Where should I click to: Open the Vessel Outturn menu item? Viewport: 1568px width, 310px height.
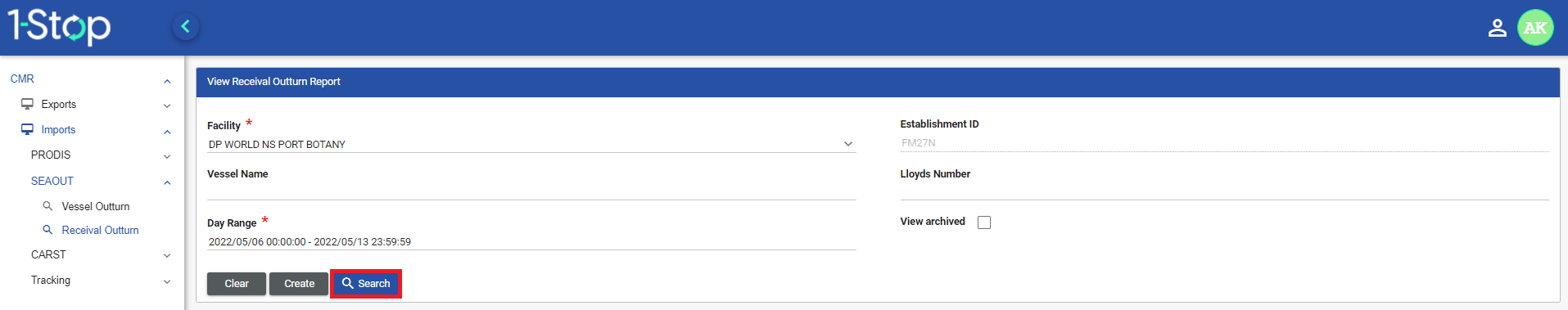96,207
